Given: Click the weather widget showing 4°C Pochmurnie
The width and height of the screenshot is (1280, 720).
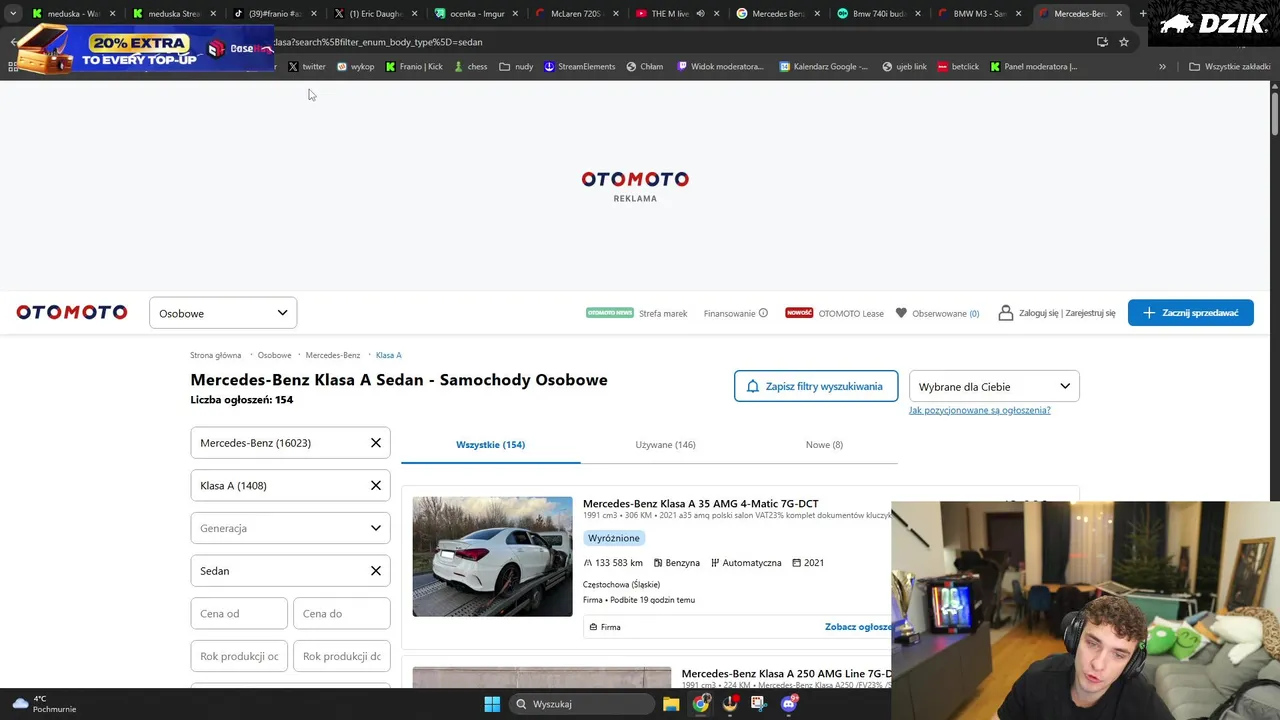Looking at the screenshot, I should pos(45,704).
